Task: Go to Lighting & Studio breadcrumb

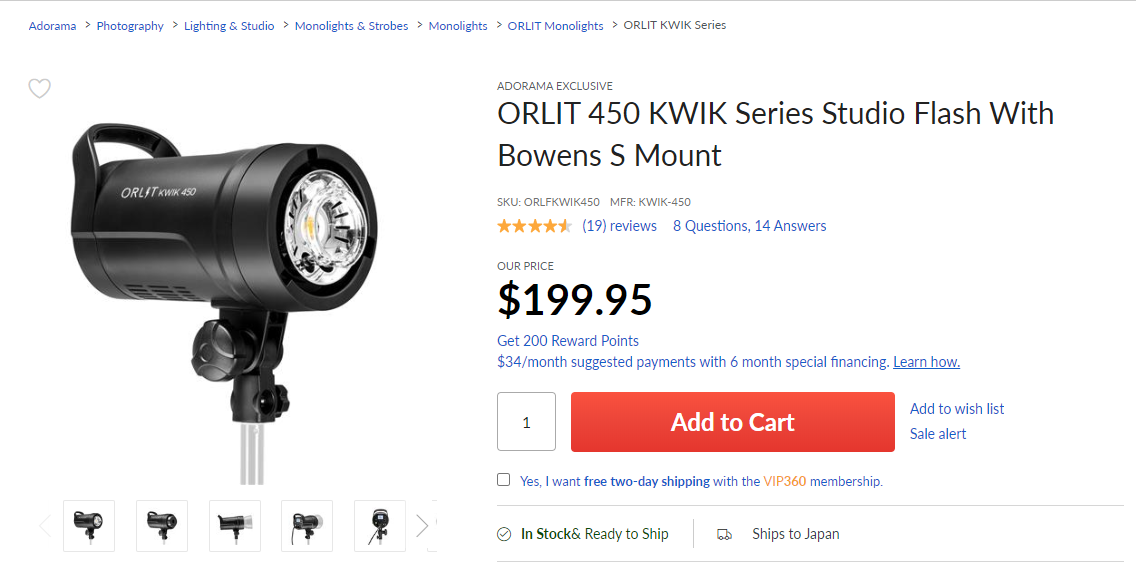Action: pos(229,26)
